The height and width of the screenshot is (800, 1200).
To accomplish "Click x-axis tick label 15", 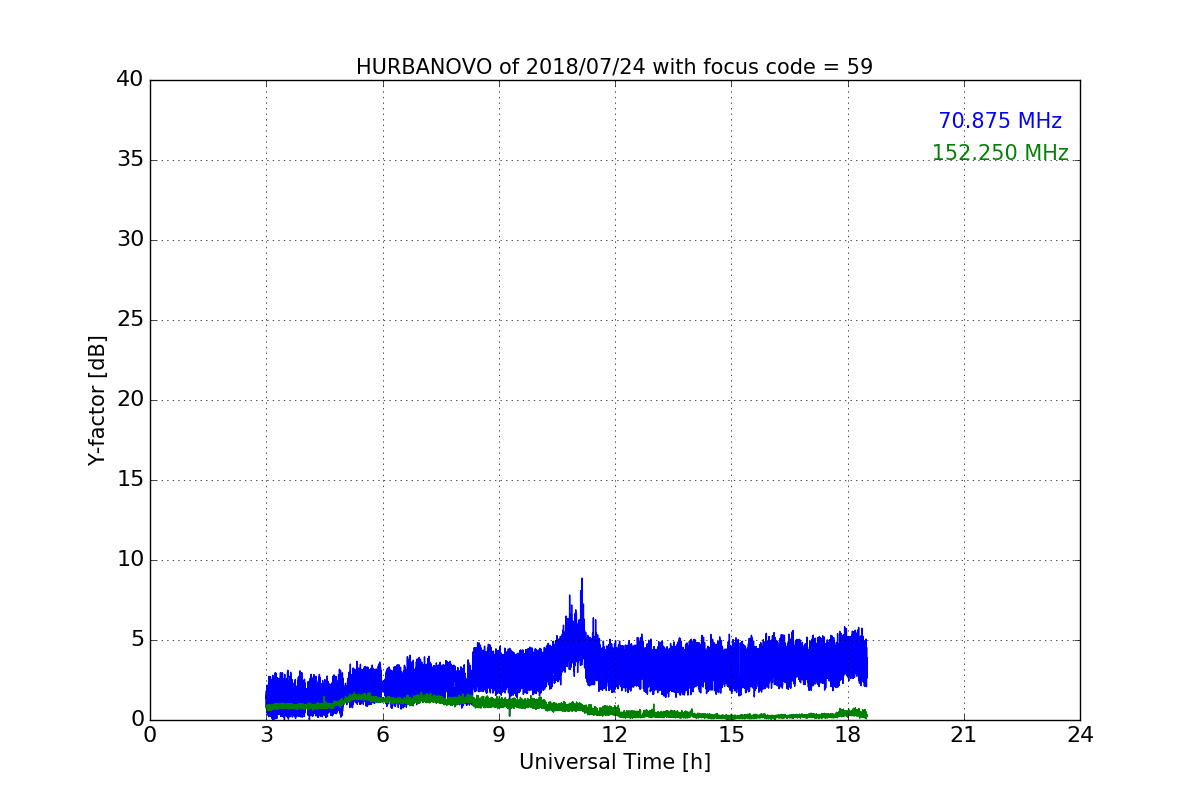I will 731,735.
